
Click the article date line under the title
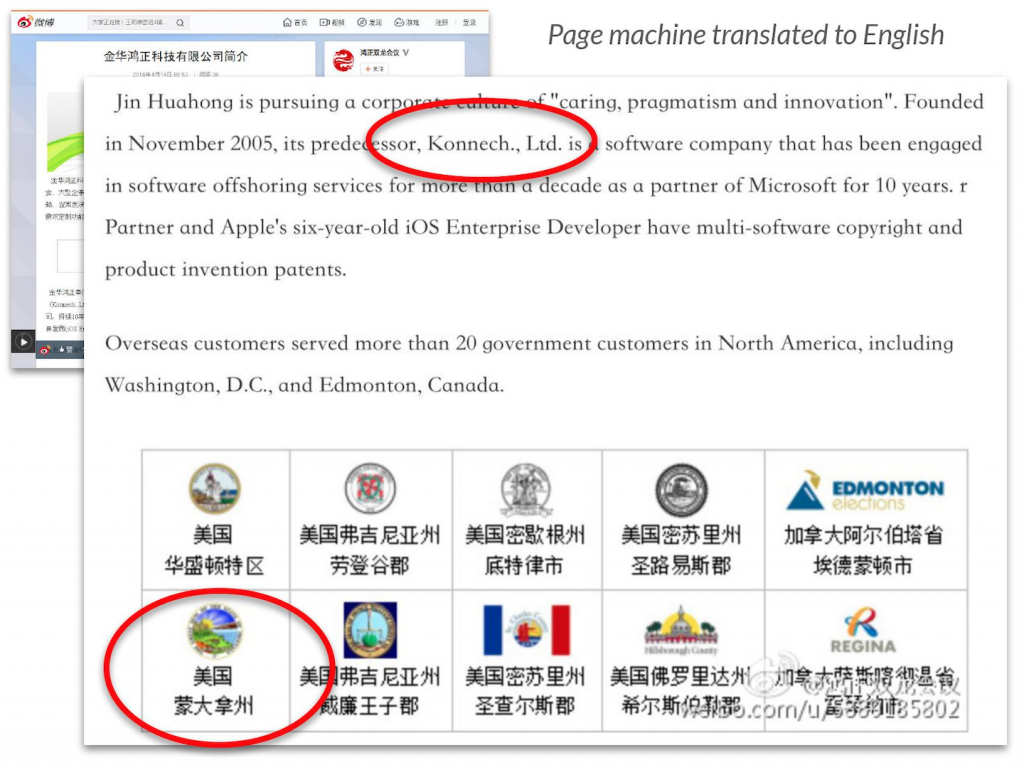[x=176, y=74]
